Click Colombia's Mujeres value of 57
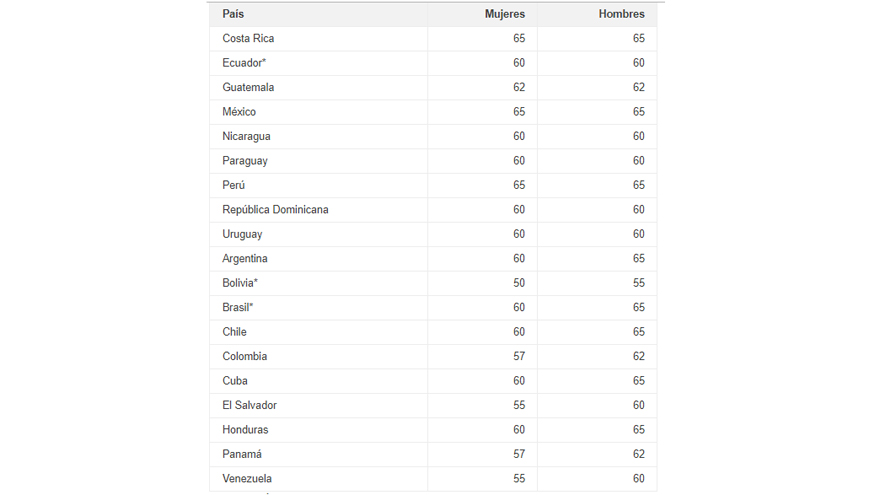Viewport: 880px width, 495px height. coord(519,356)
